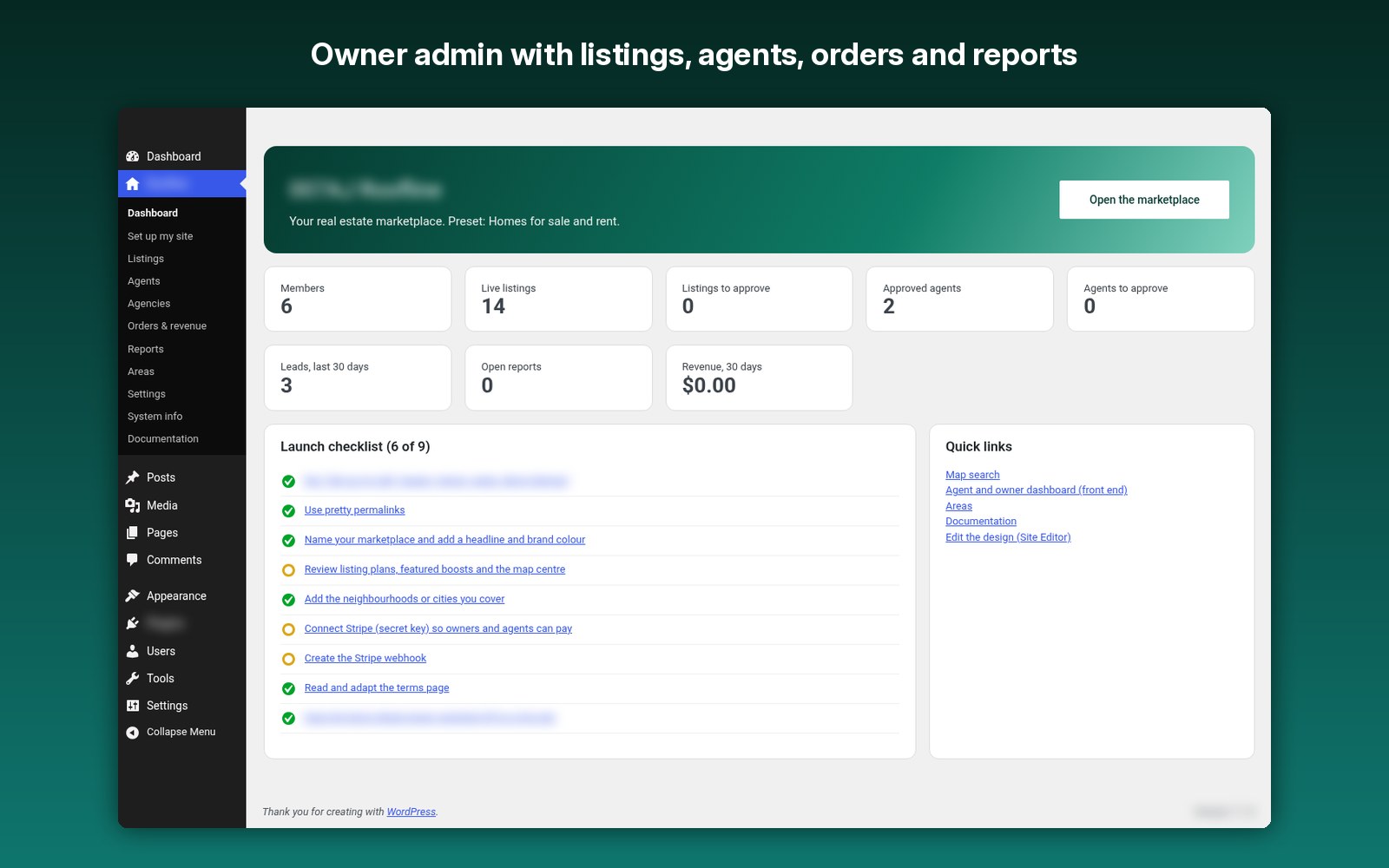Open Create the Stripe webhook link

365,658
